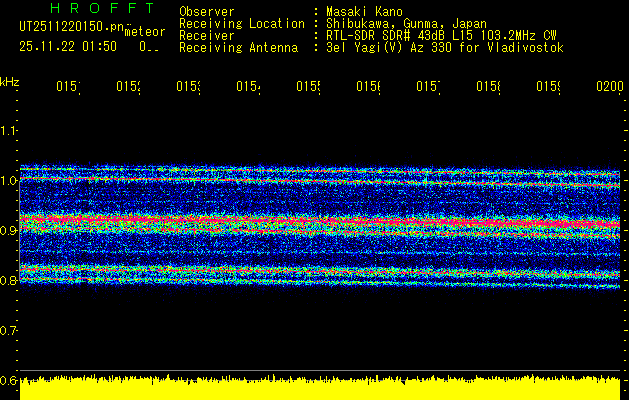Click the green meteor label
This screenshot has height=400, width=629.
click(x=145, y=32)
